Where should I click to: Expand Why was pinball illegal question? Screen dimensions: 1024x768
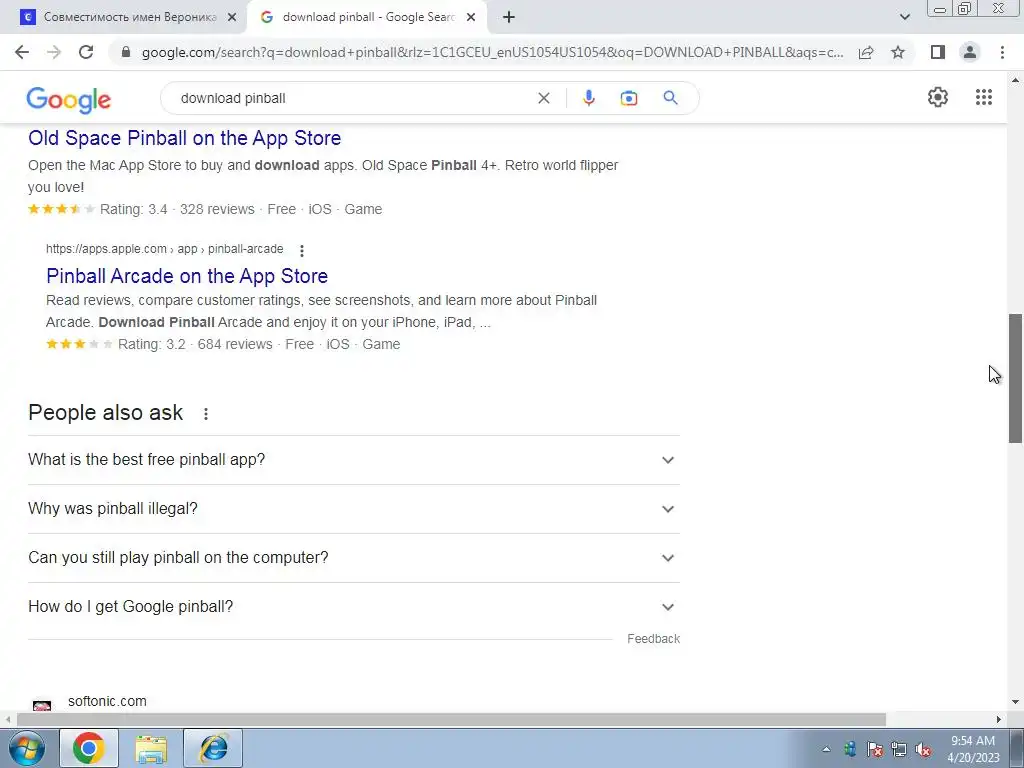point(354,509)
